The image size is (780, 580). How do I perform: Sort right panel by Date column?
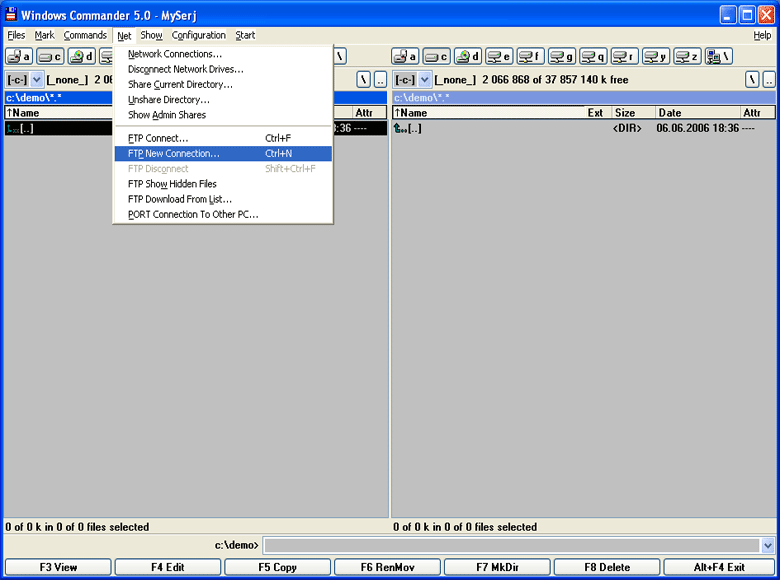click(698, 113)
